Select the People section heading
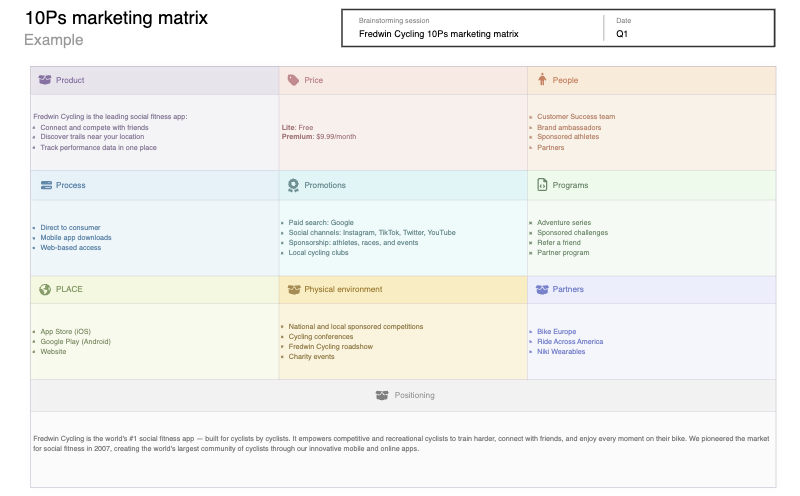This screenshot has height=496, width=800. (565, 80)
